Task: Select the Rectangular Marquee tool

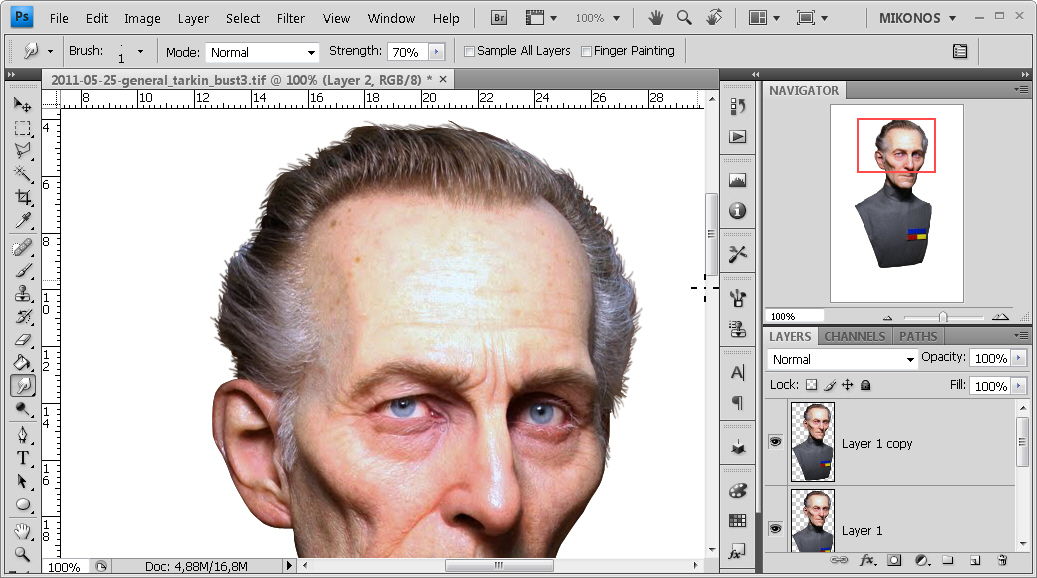Action: click(22, 128)
